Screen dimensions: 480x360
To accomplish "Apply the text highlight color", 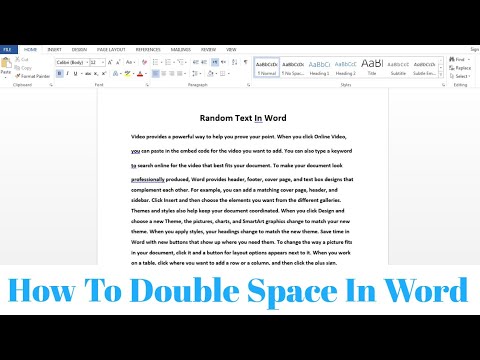I will [127, 74].
